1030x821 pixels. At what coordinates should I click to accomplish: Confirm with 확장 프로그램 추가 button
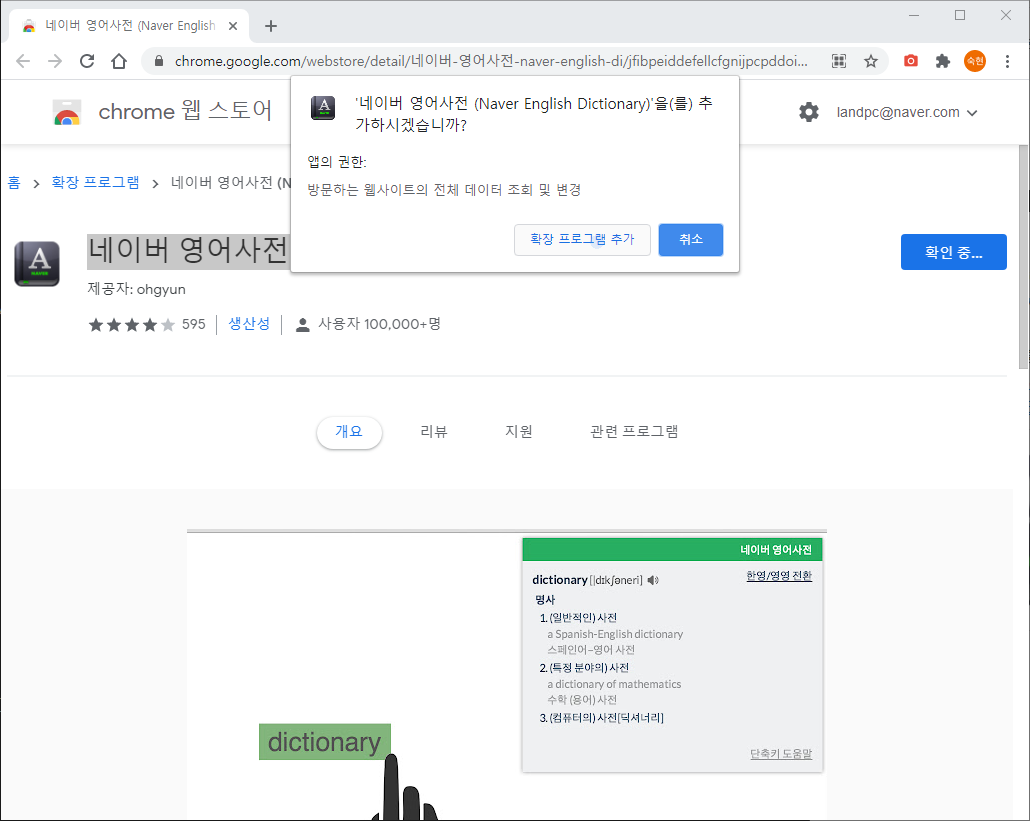tap(582, 240)
